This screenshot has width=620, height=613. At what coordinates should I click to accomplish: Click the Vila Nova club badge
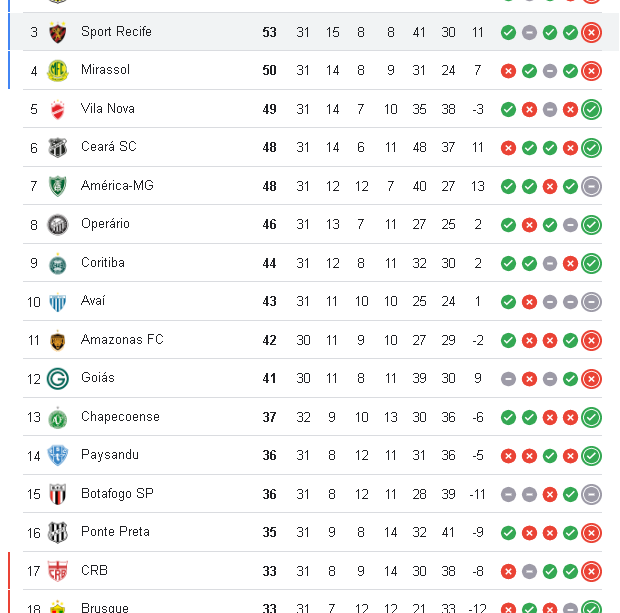pyautogui.click(x=57, y=109)
